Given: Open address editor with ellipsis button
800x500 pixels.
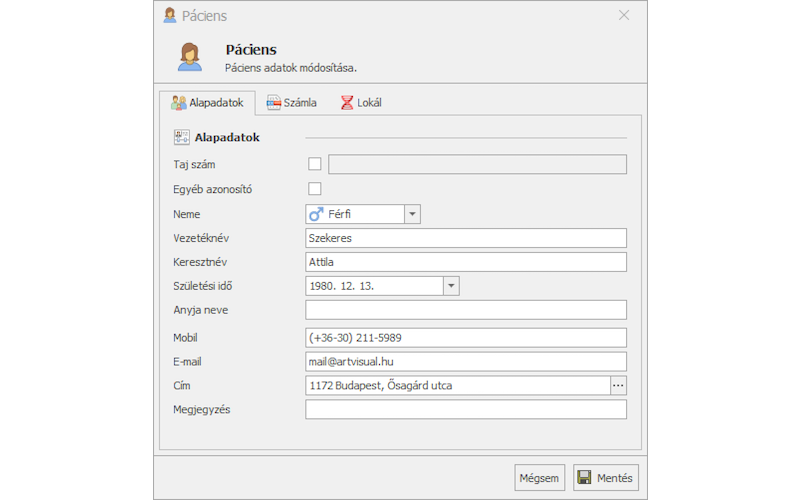Looking at the screenshot, I should 618,386.
